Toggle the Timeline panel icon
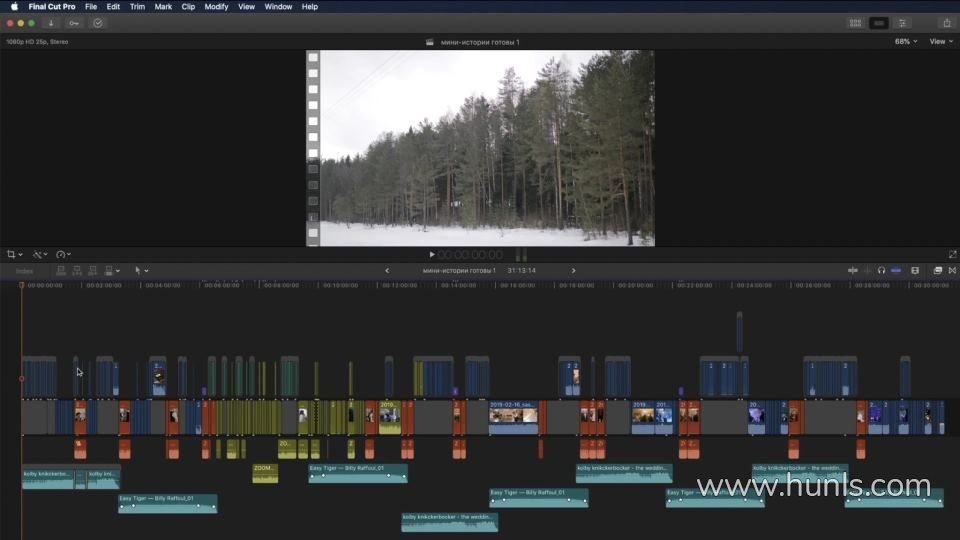Image resolution: width=960 pixels, height=540 pixels. pos(879,23)
